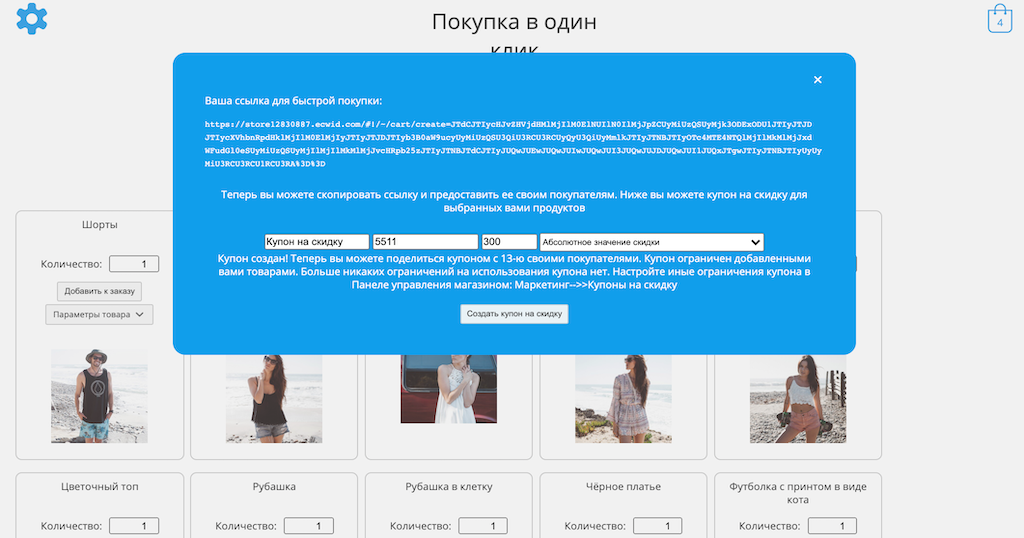Click the quantity field for Футболка с принтом
Screen dimensions: 1024x538
click(x=832, y=526)
